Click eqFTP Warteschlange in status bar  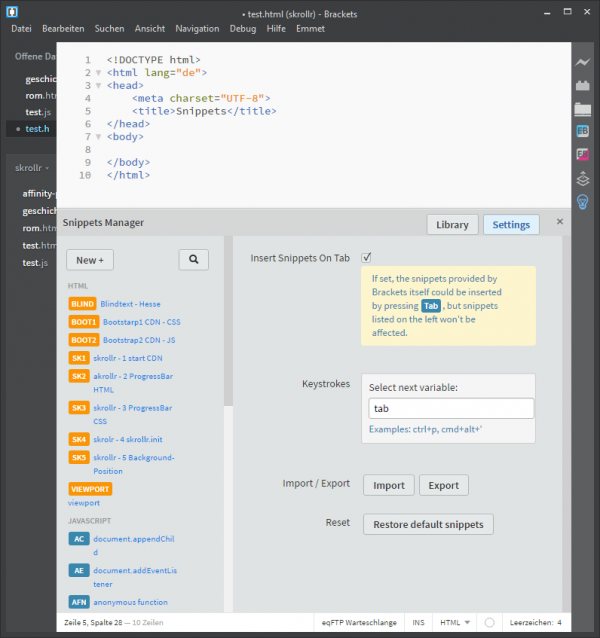click(x=359, y=623)
